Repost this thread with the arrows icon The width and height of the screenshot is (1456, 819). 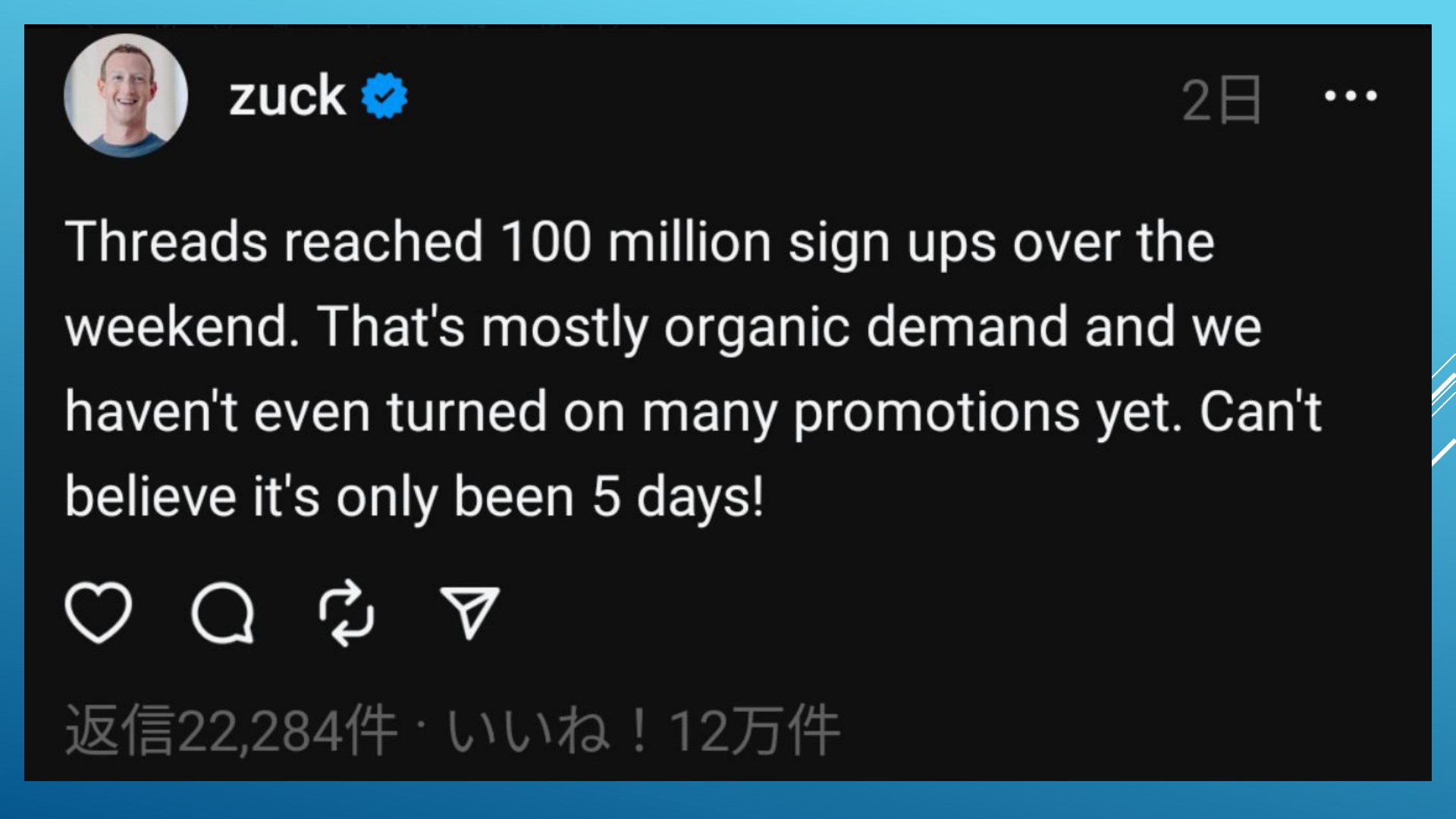tap(346, 613)
